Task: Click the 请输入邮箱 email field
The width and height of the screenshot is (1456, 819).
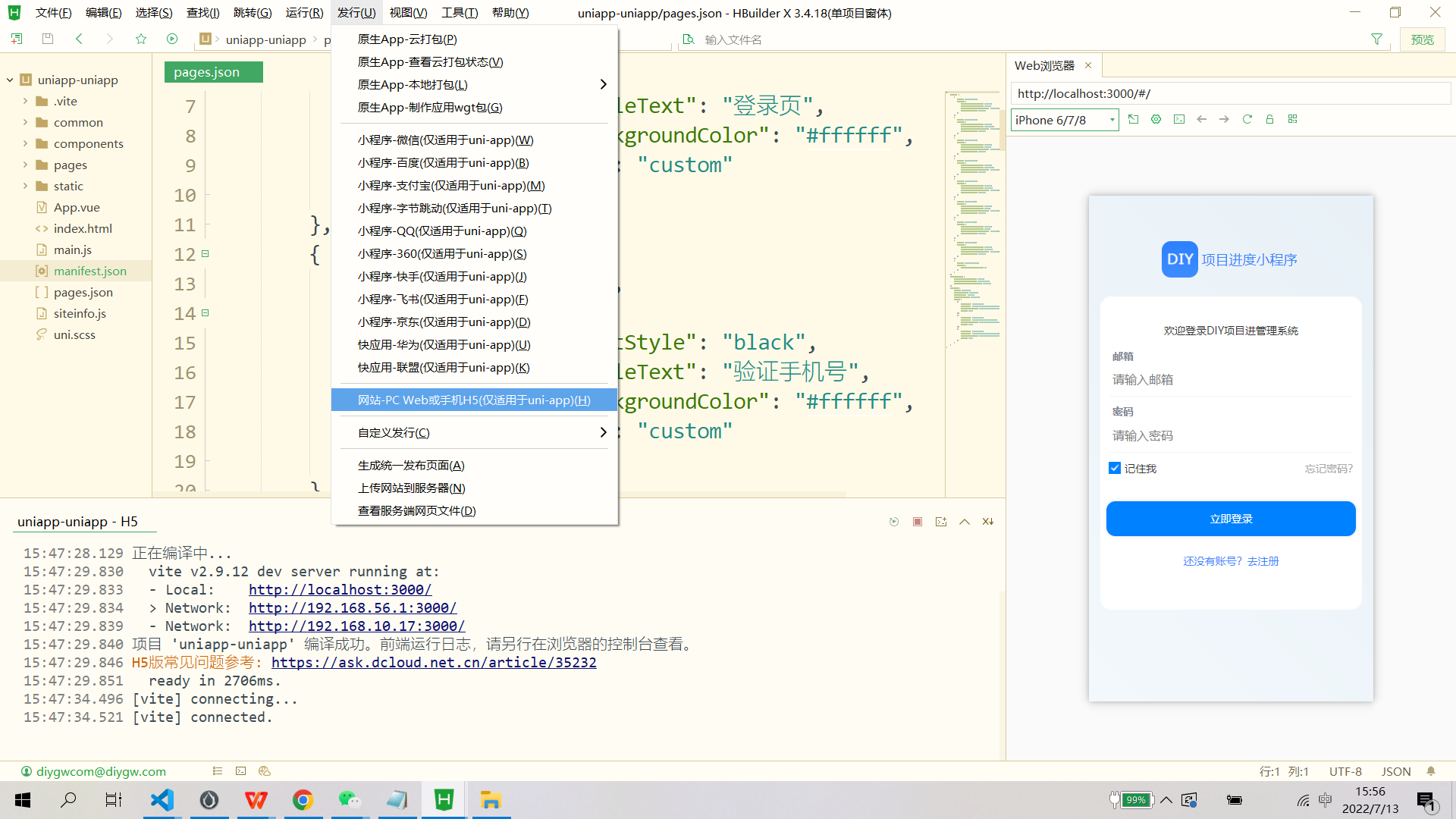Action: click(1230, 380)
